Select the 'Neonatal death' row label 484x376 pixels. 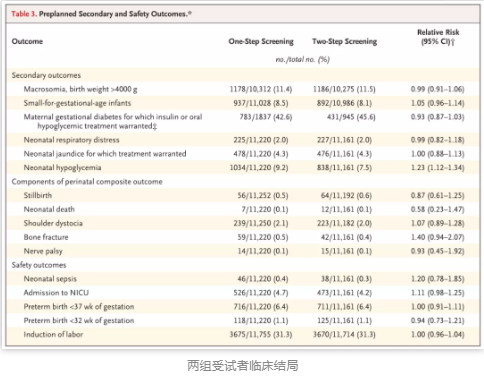49,209
